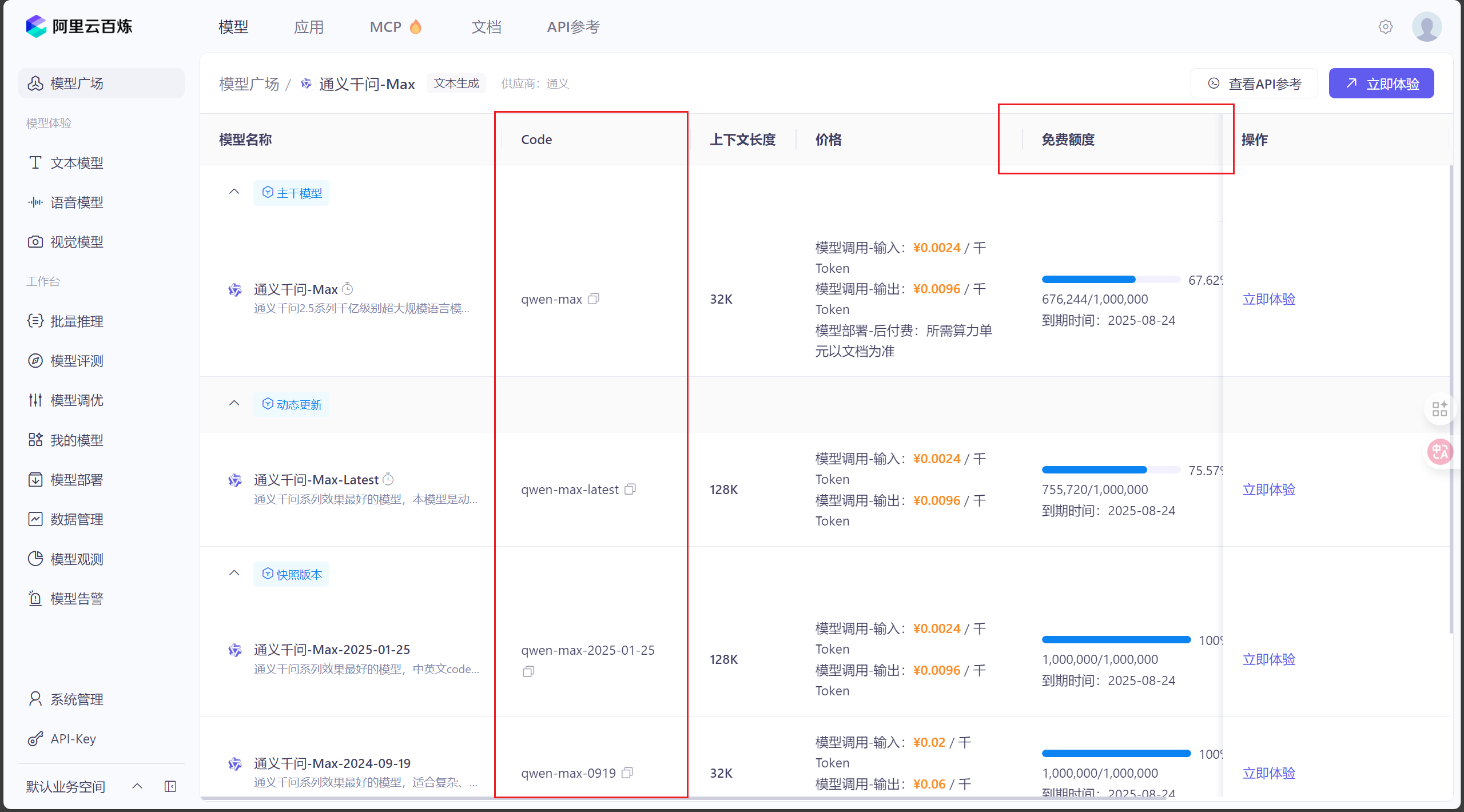Open the settings gear icon
Viewport: 1464px width, 812px height.
click(1385, 26)
